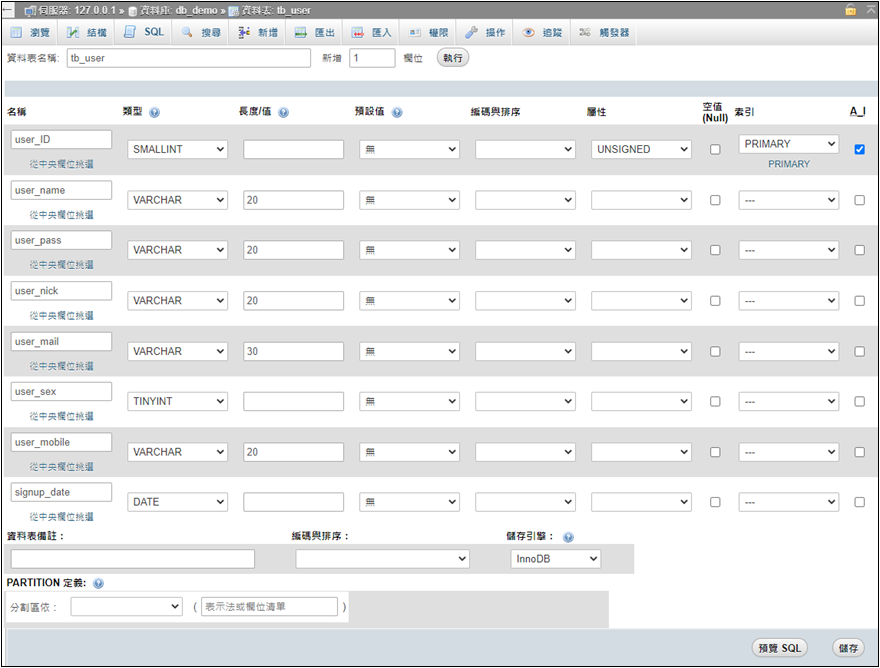The height and width of the screenshot is (668, 880).
Task: Click the help icon beside PARTITION 定義
Action: 98,583
